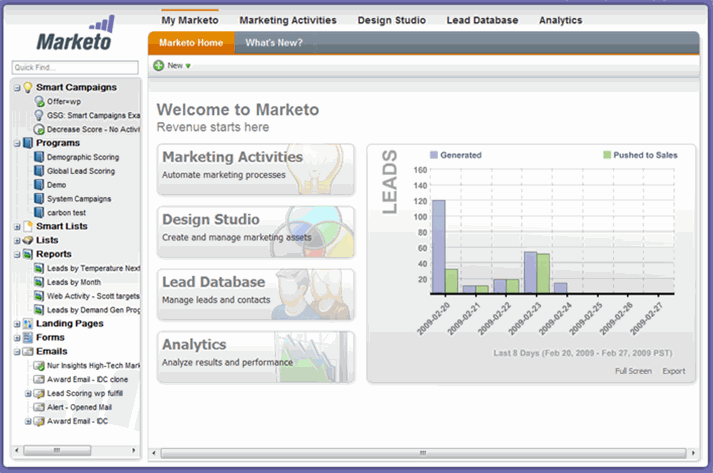The width and height of the screenshot is (713, 473).
Task: Expand the Smart Lists tree node
Action: [x=17, y=227]
